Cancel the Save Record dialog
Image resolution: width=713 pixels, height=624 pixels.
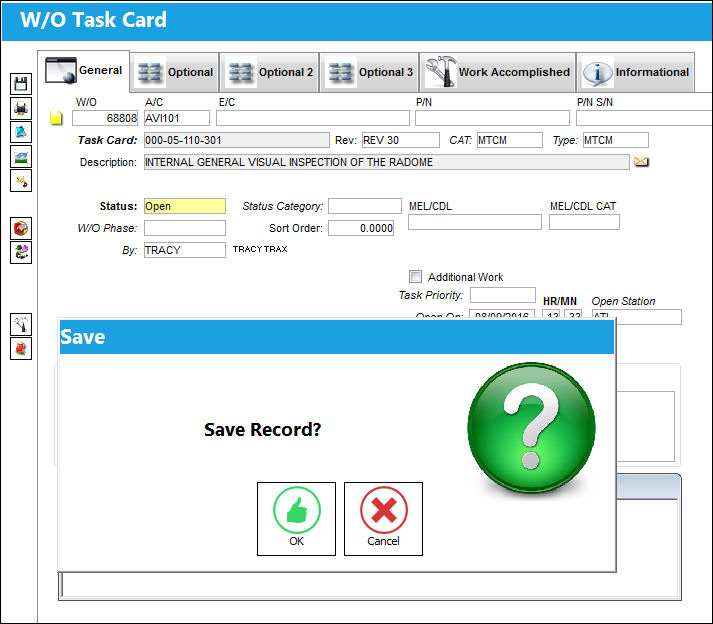(383, 519)
